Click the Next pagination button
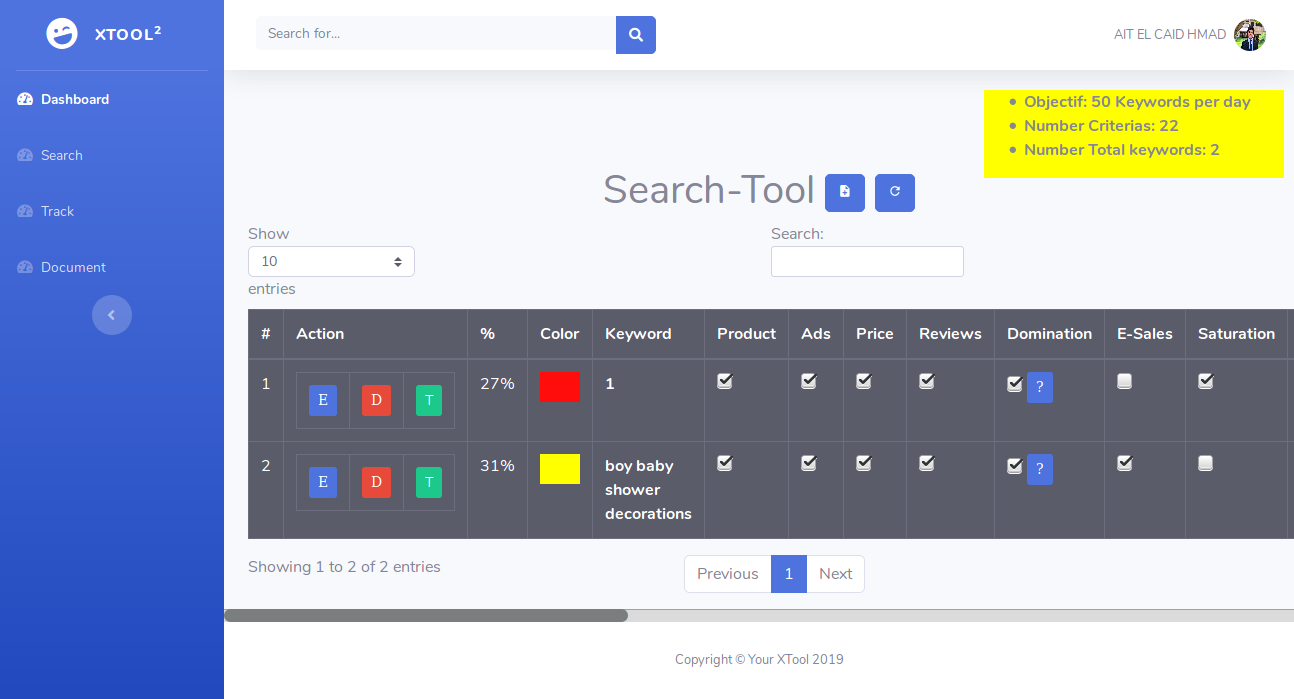Viewport: 1294px width, 699px height. point(835,573)
